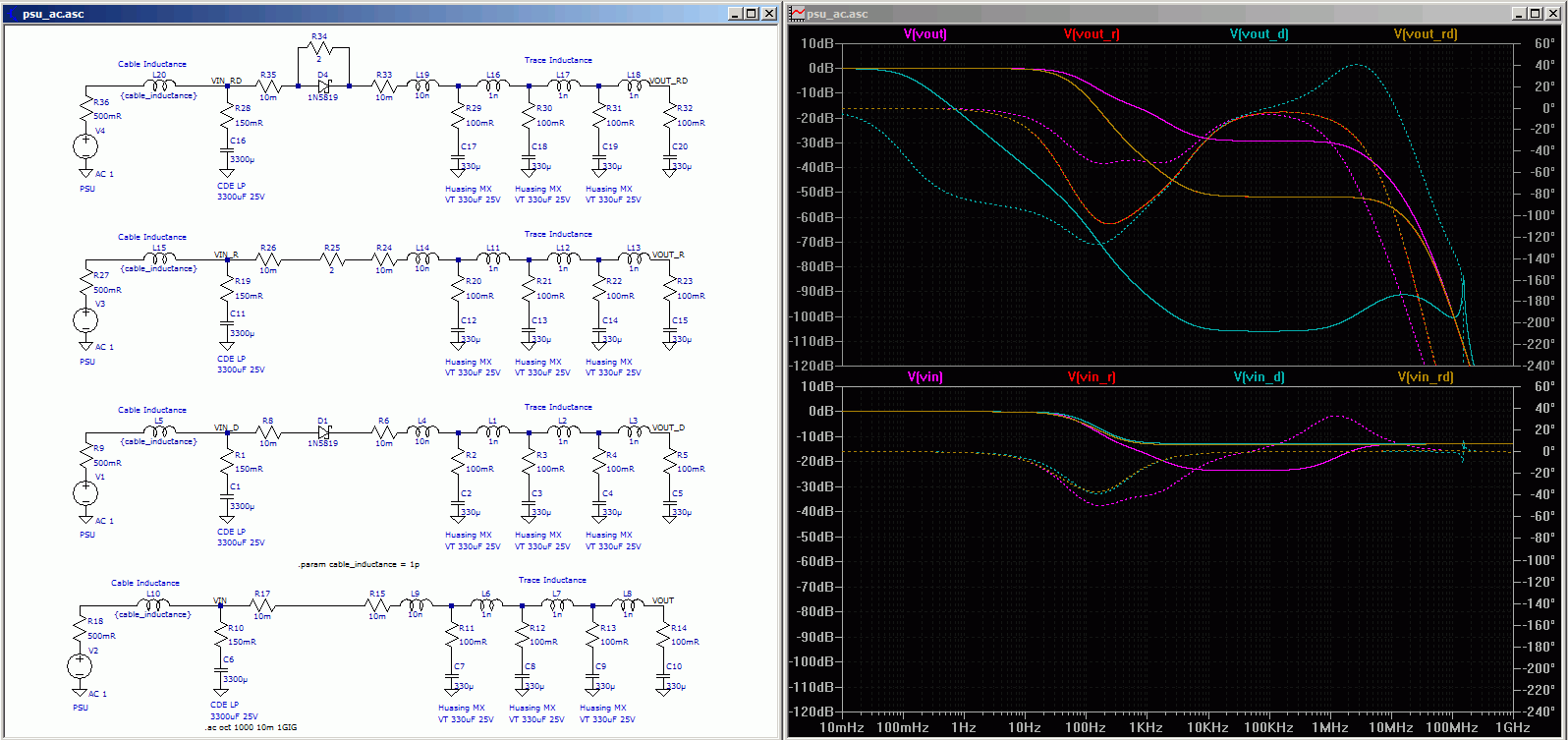
Task: Click the R25 resistor symbol
Action: point(331,259)
